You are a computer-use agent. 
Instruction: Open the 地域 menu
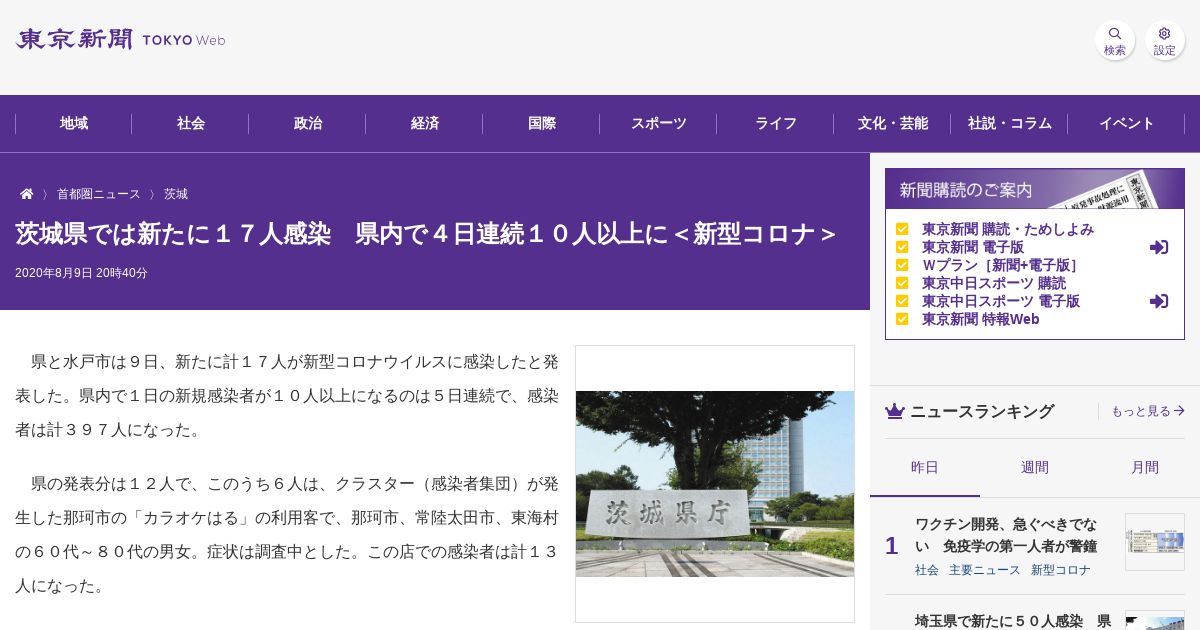pos(74,124)
